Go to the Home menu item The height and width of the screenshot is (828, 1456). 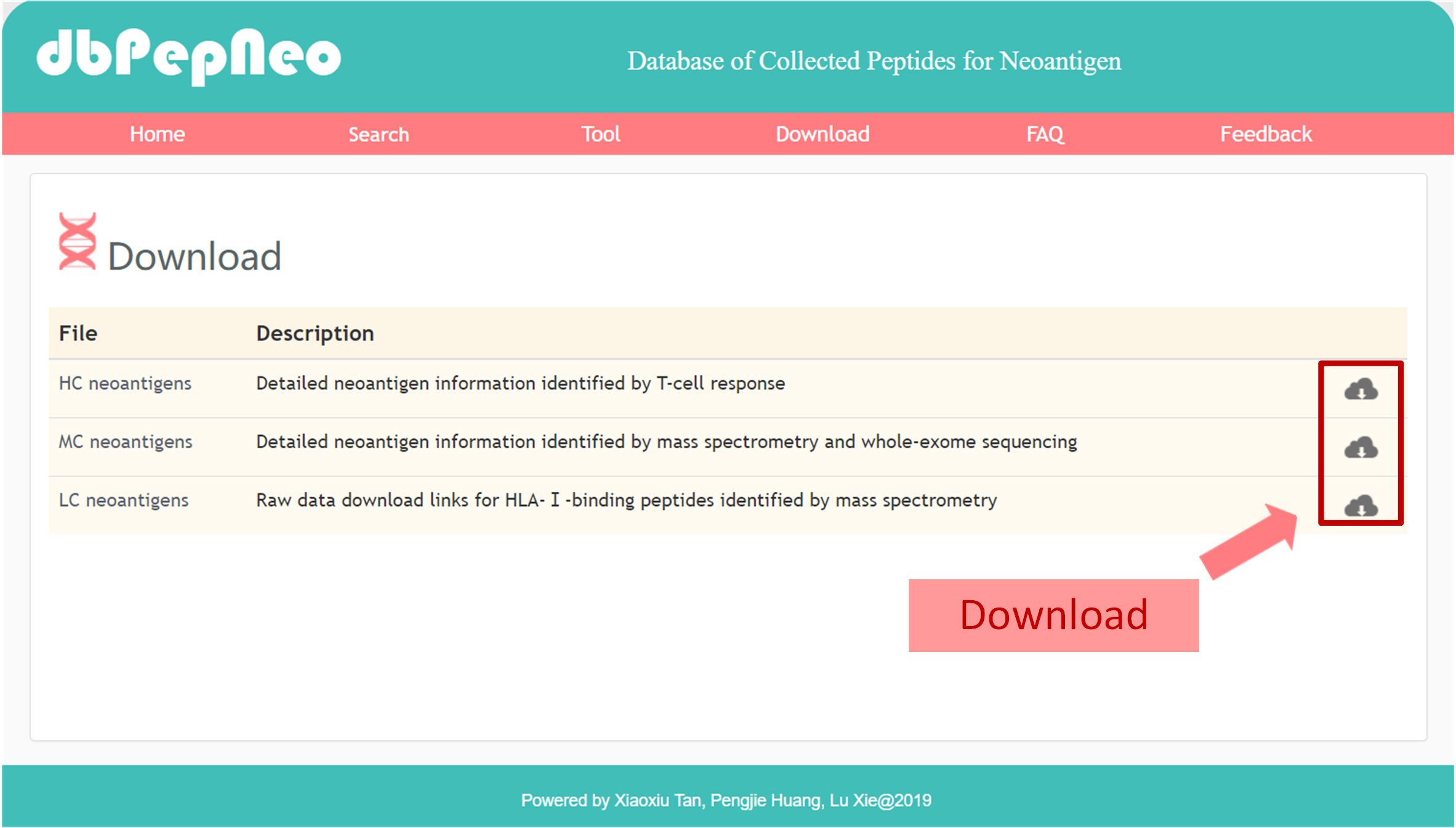[x=157, y=134]
